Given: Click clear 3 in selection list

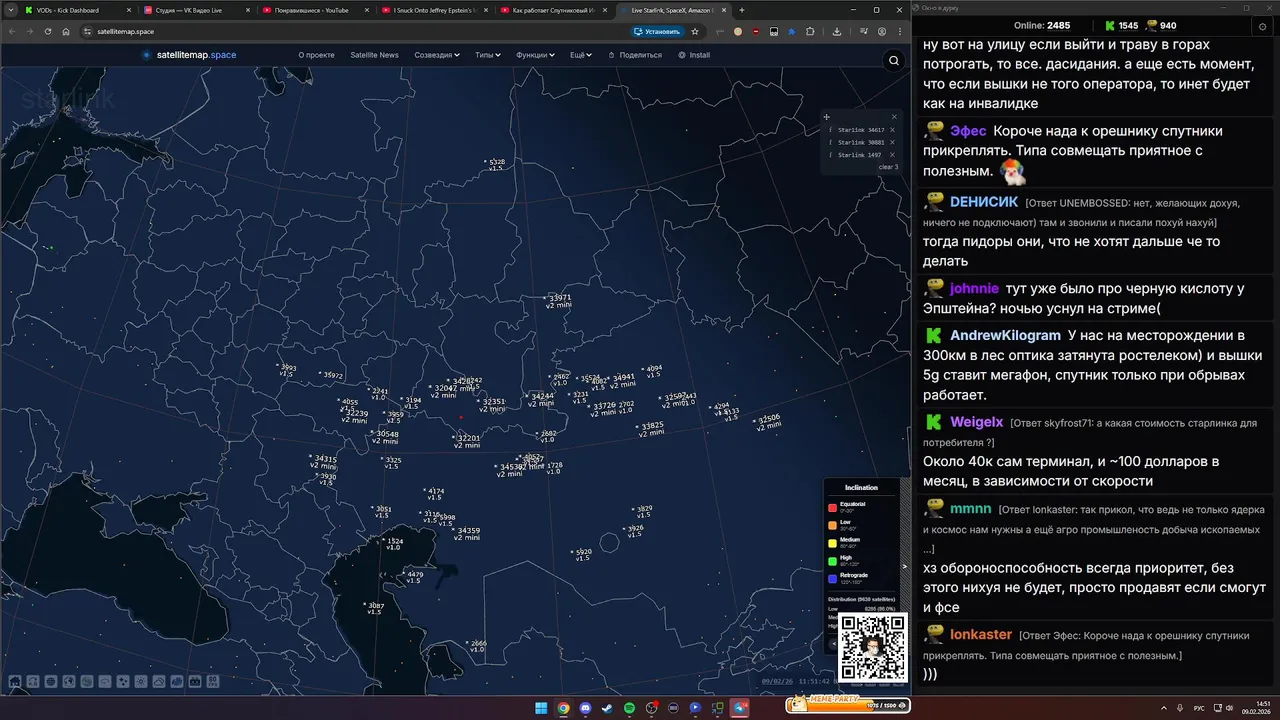Looking at the screenshot, I should tap(888, 167).
